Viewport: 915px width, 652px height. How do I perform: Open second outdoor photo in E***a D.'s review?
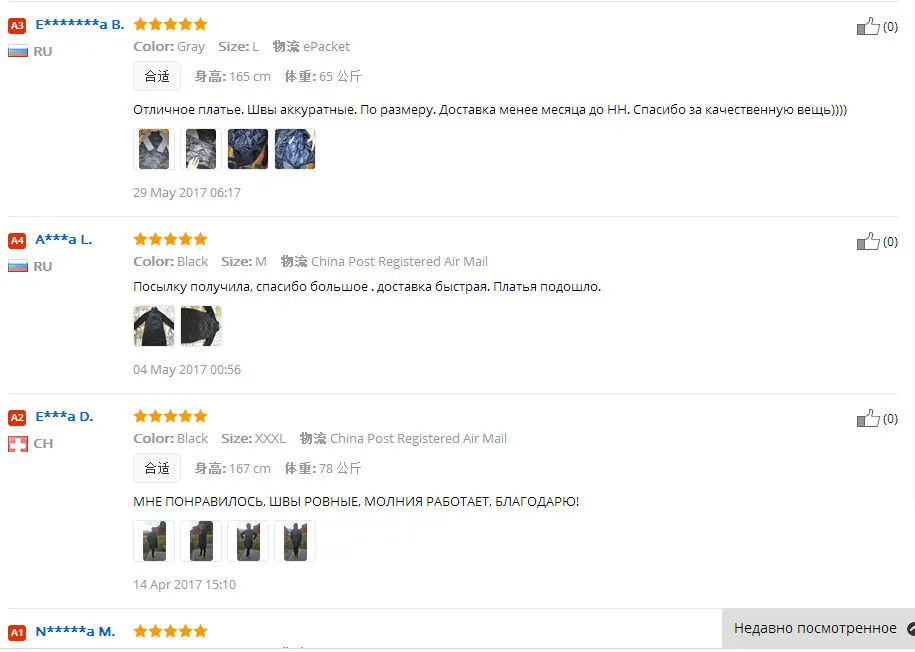pyautogui.click(x=201, y=541)
